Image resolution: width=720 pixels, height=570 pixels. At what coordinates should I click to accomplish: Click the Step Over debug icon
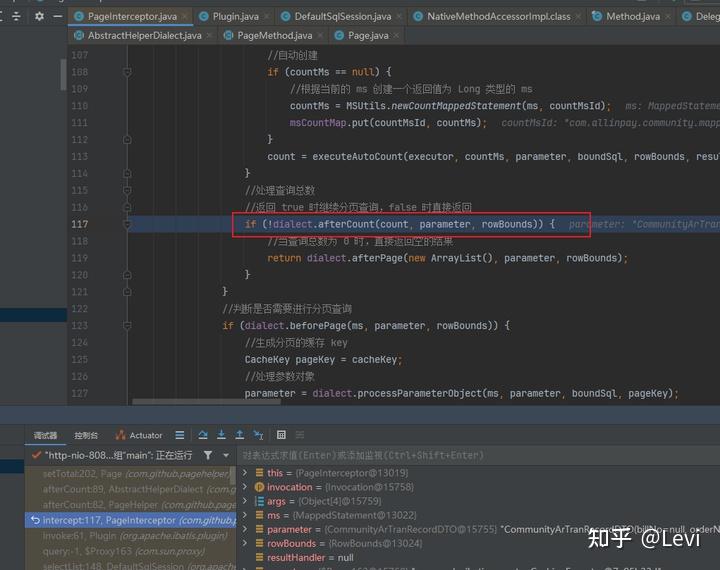[203, 435]
